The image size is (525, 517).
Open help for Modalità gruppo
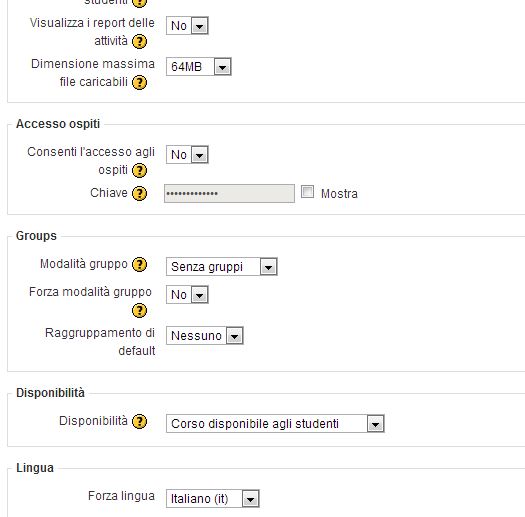[139, 265]
